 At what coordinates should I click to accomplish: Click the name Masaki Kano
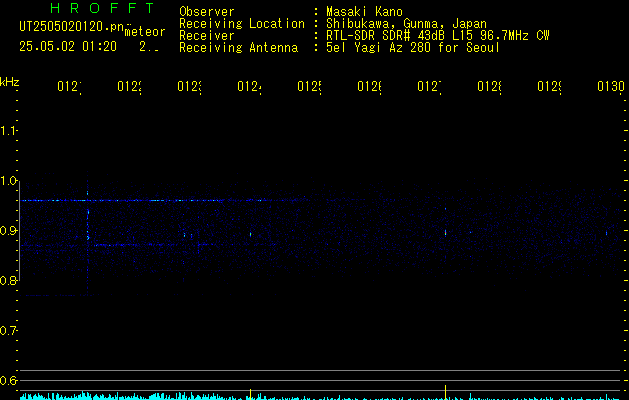pyautogui.click(x=364, y=12)
